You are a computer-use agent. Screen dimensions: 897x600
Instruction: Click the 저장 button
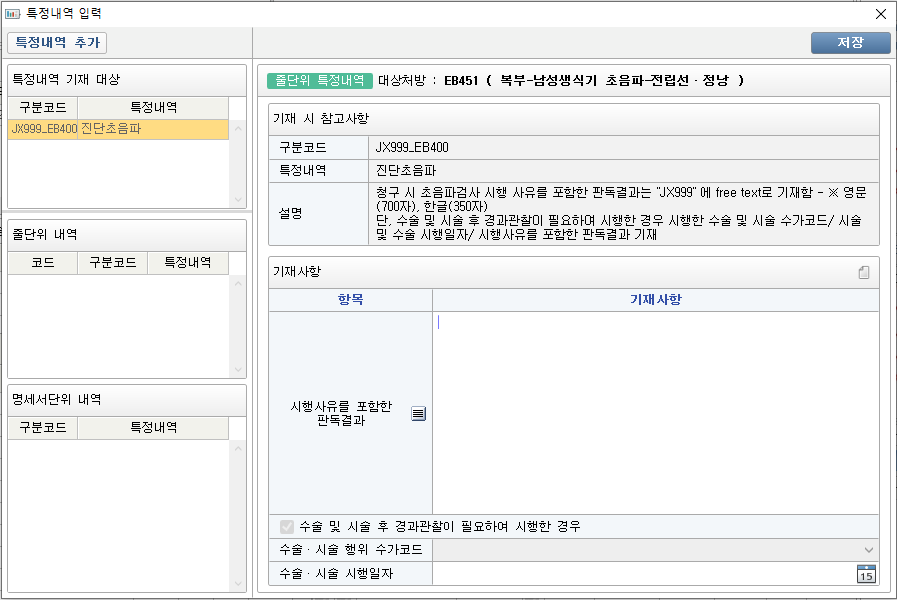tap(850, 43)
